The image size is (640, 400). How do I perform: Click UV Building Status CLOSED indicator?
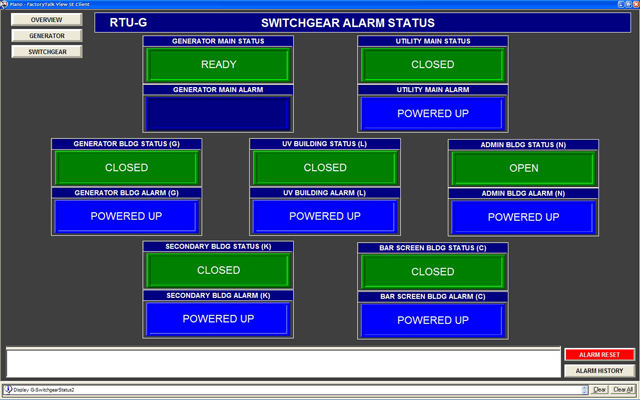point(325,168)
